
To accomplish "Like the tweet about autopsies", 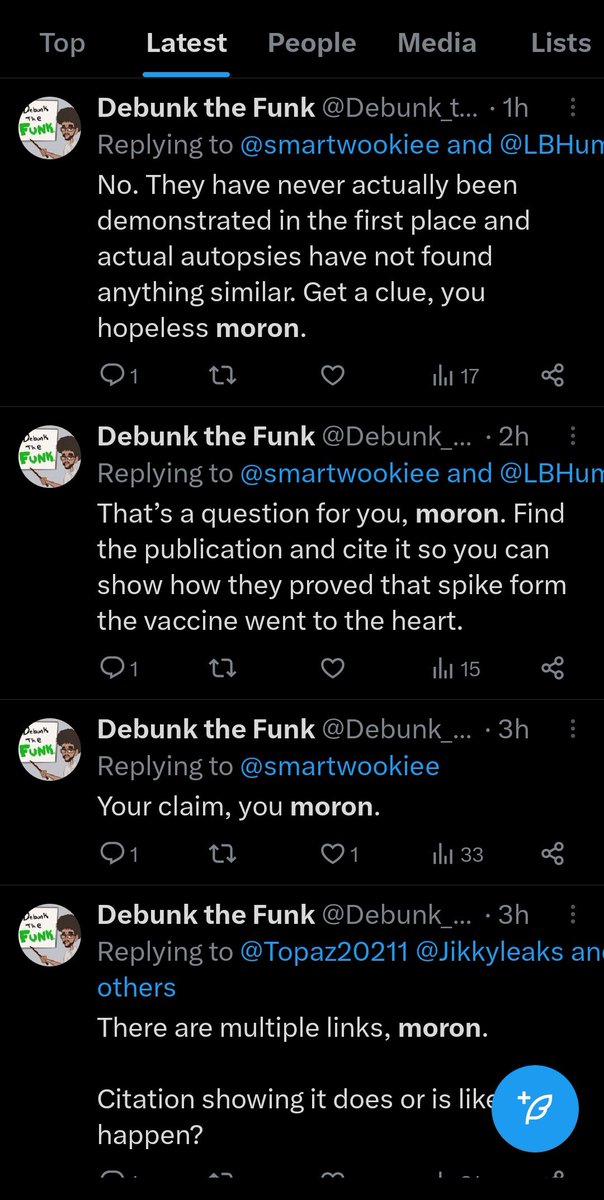I will coord(332,376).
